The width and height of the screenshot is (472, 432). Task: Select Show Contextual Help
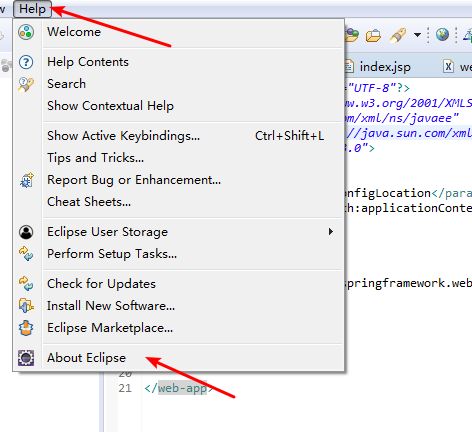pos(178,106)
